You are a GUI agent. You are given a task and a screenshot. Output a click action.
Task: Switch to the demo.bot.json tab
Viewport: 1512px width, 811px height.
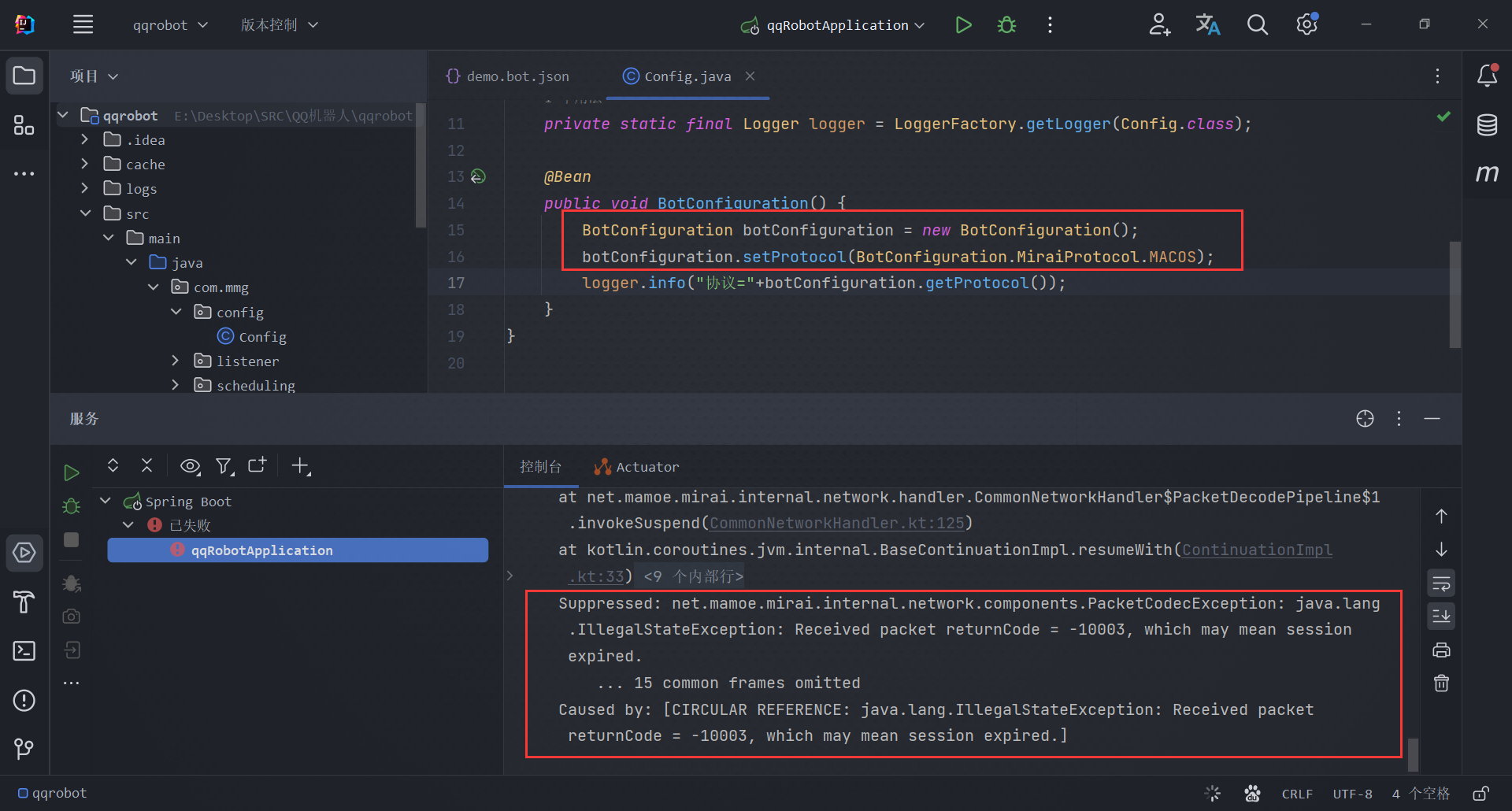tap(507, 76)
